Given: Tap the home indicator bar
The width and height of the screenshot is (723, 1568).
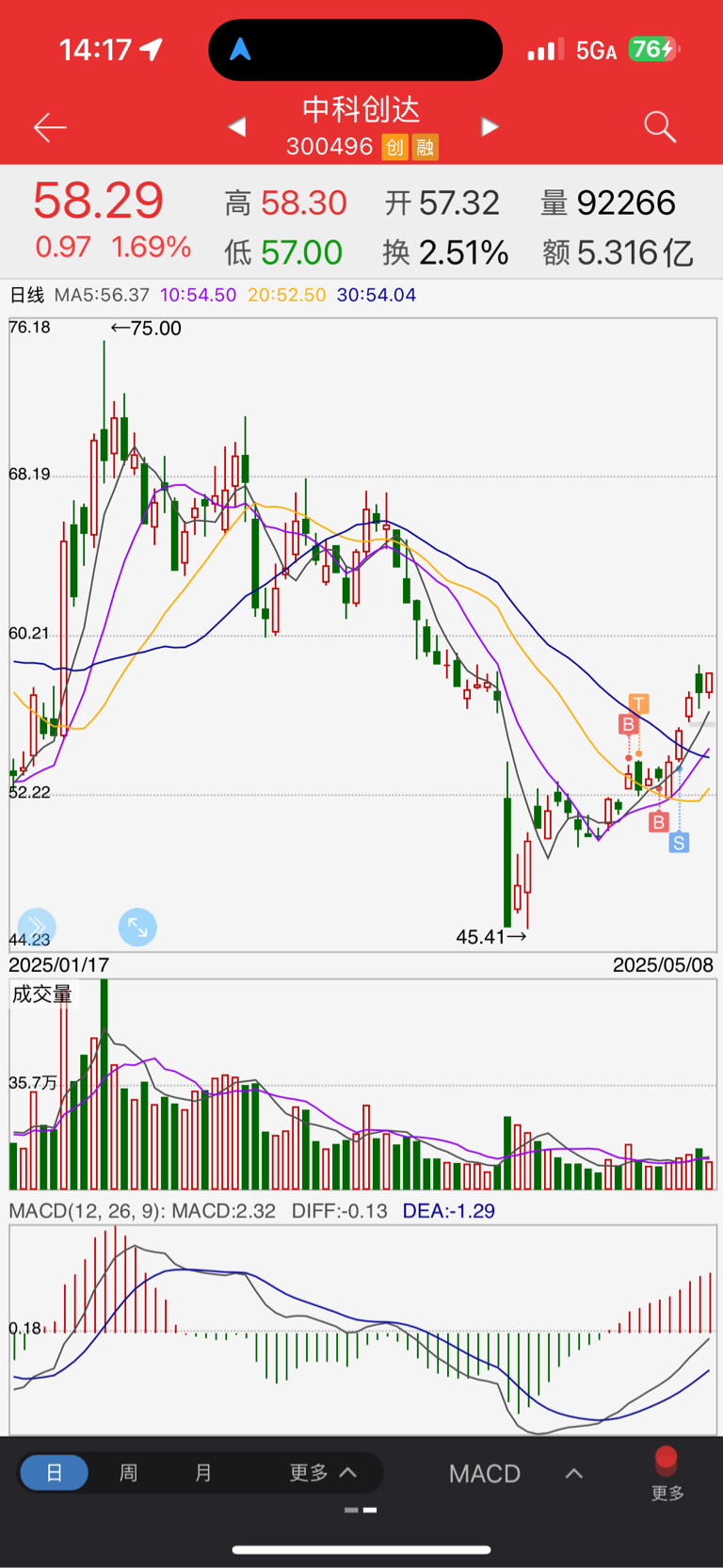Looking at the screenshot, I should tap(361, 1549).
